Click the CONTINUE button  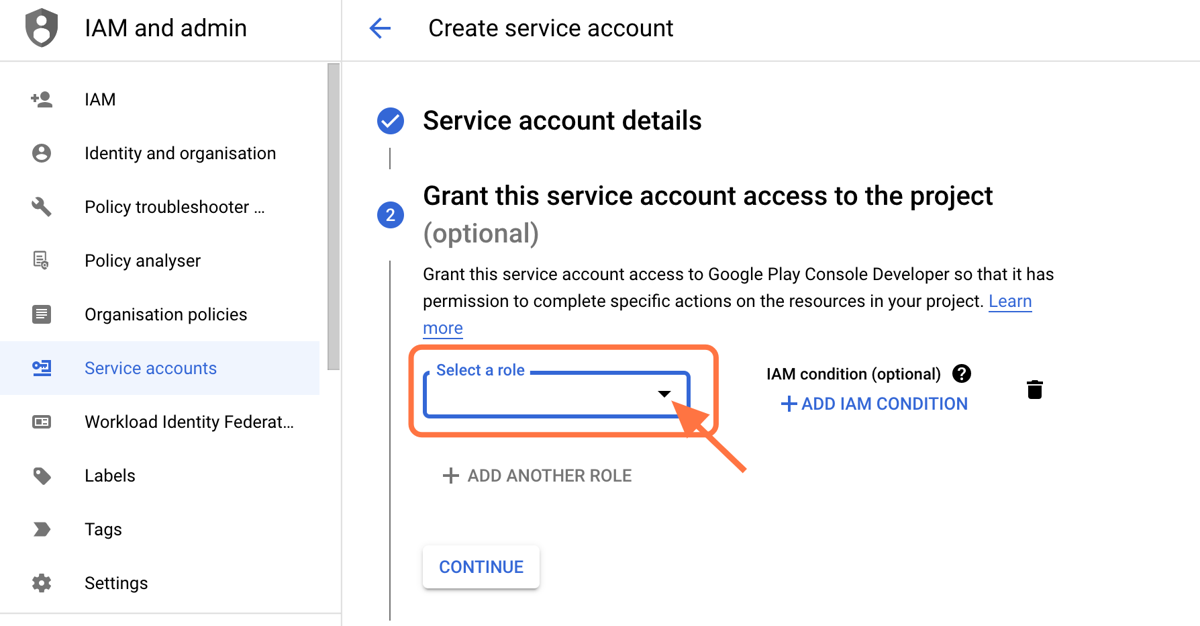coord(481,567)
